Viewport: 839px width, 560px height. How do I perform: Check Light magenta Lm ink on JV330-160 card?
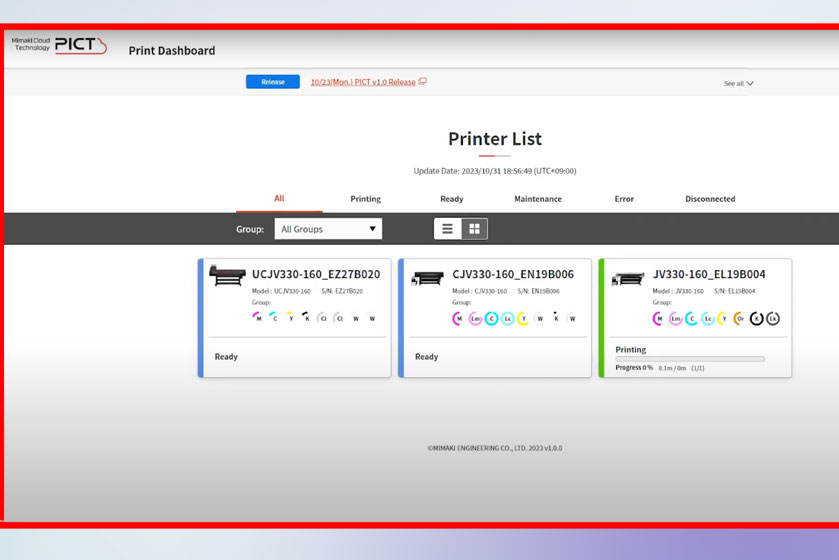tap(675, 319)
